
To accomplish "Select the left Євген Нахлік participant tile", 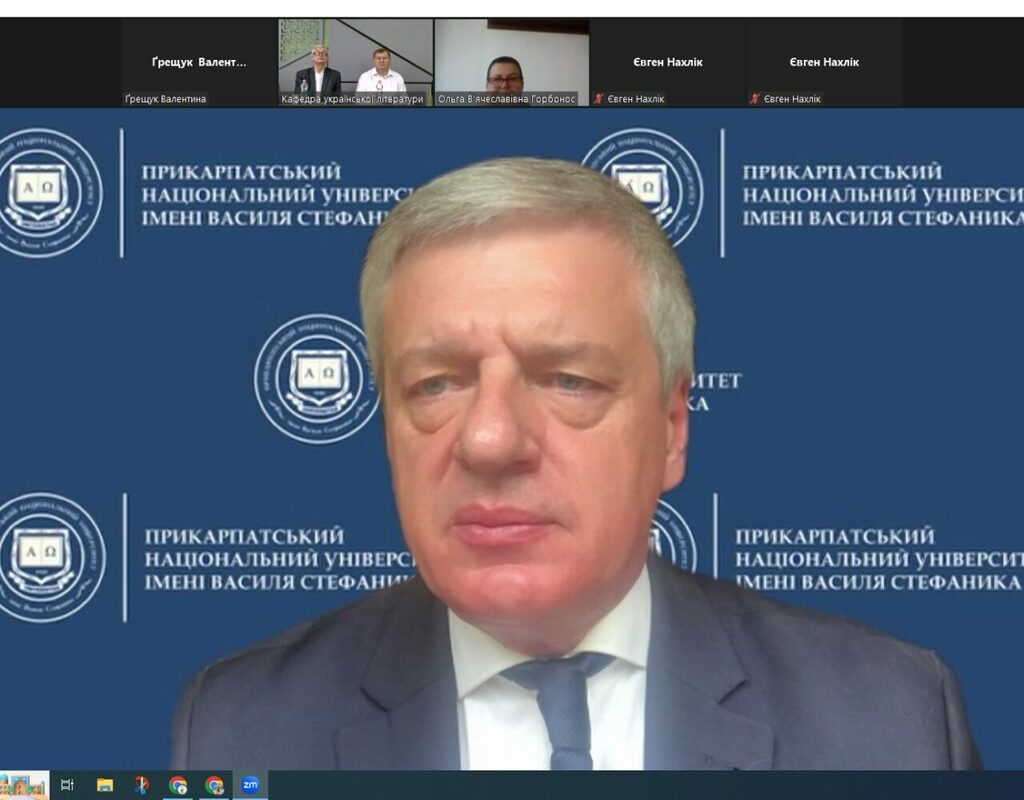I will (x=667, y=62).
